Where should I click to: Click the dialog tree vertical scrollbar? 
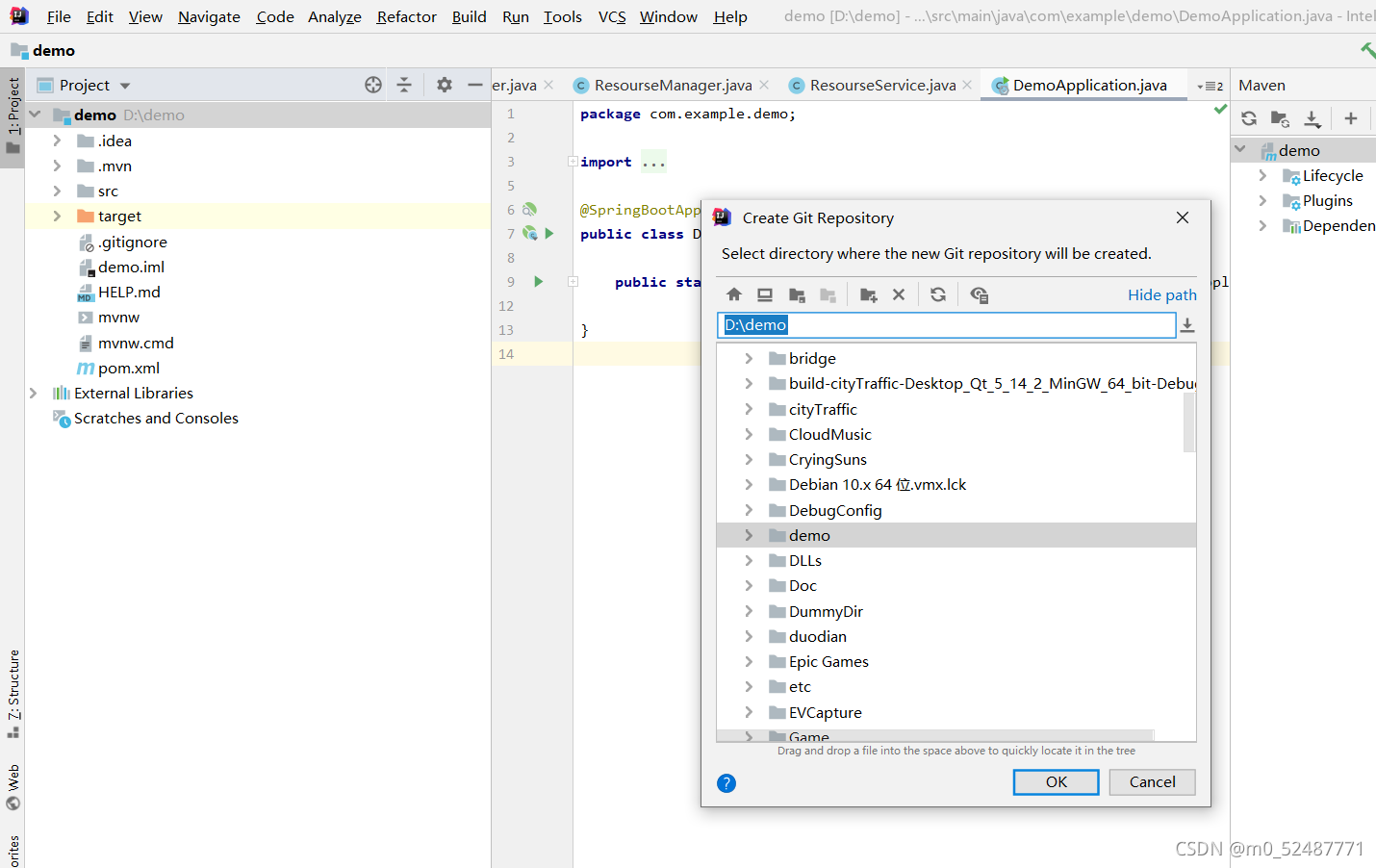pyautogui.click(x=1189, y=421)
